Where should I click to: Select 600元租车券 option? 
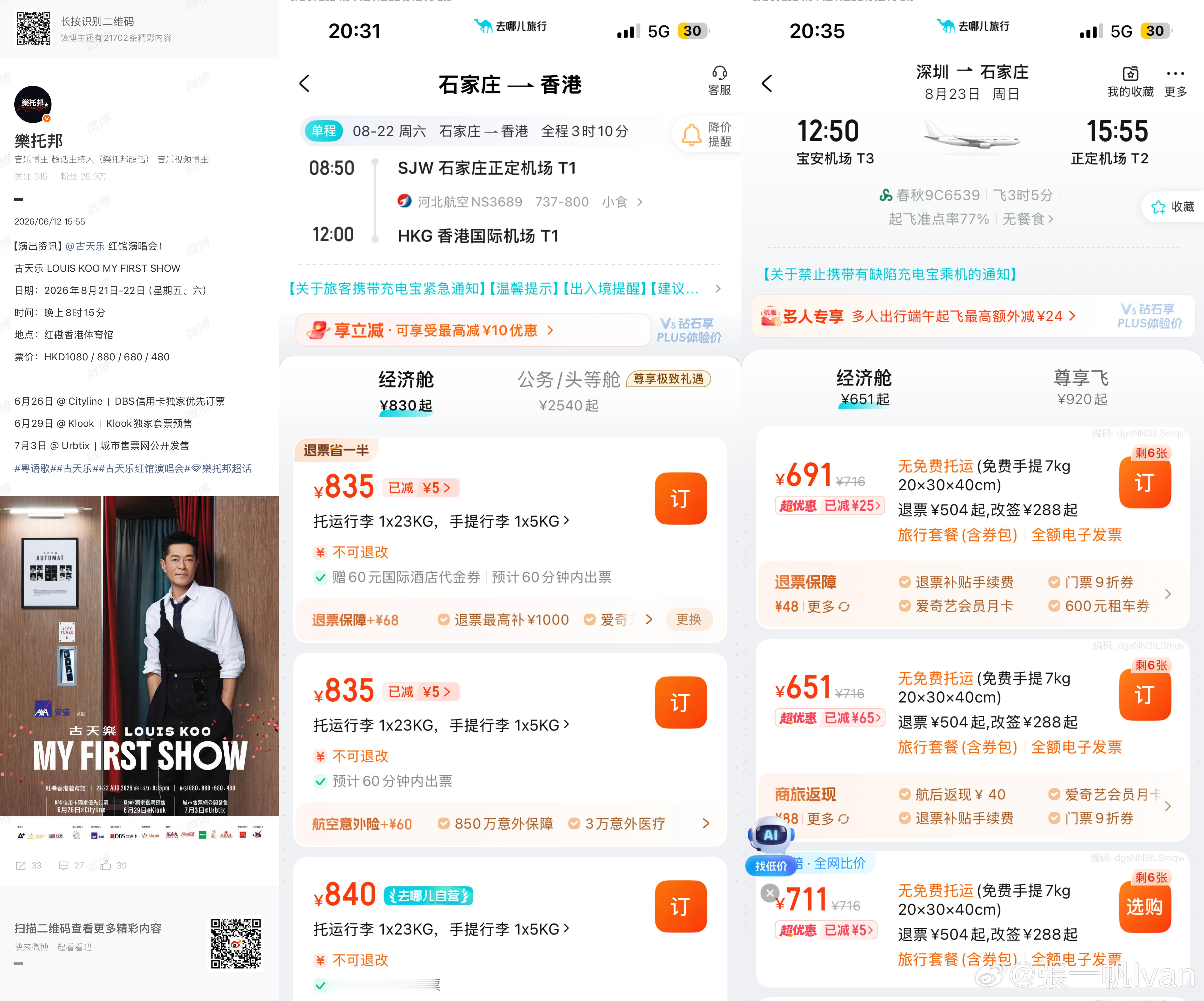coord(1099,606)
